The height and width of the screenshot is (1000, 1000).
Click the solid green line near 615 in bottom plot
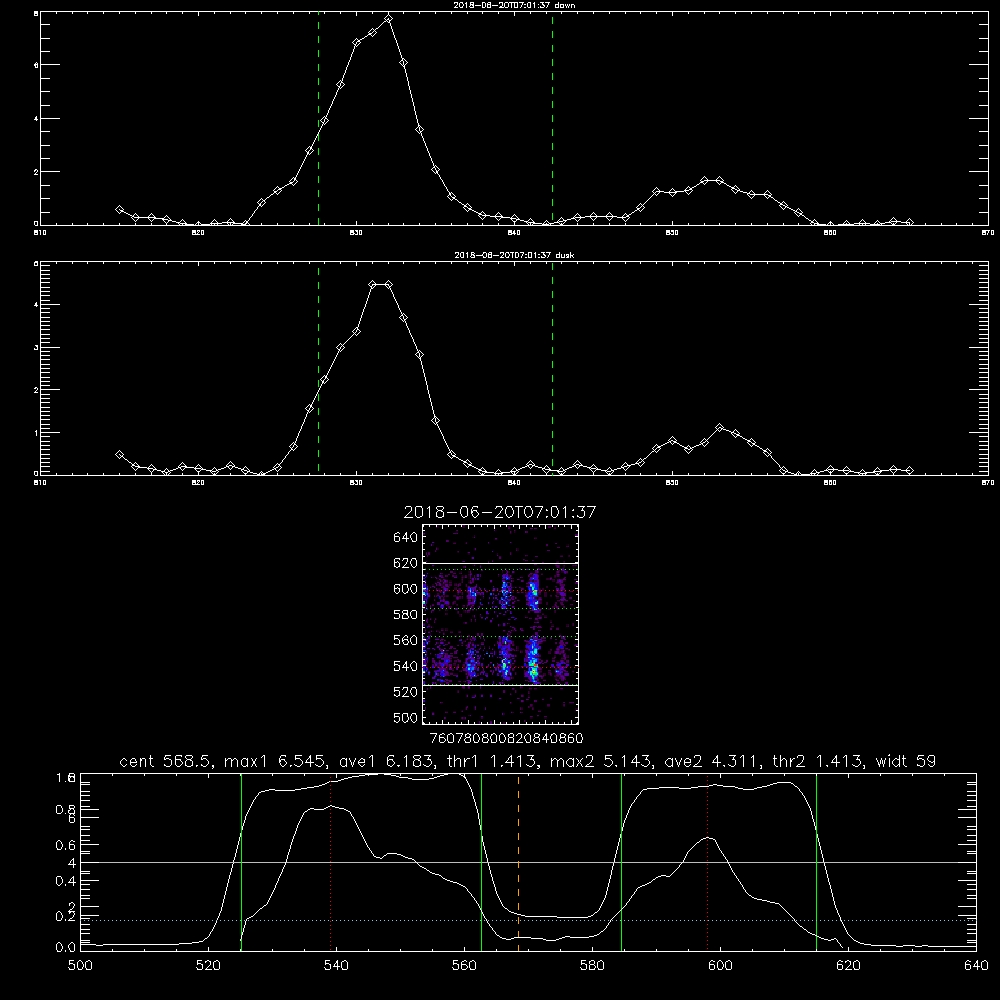click(x=816, y=861)
